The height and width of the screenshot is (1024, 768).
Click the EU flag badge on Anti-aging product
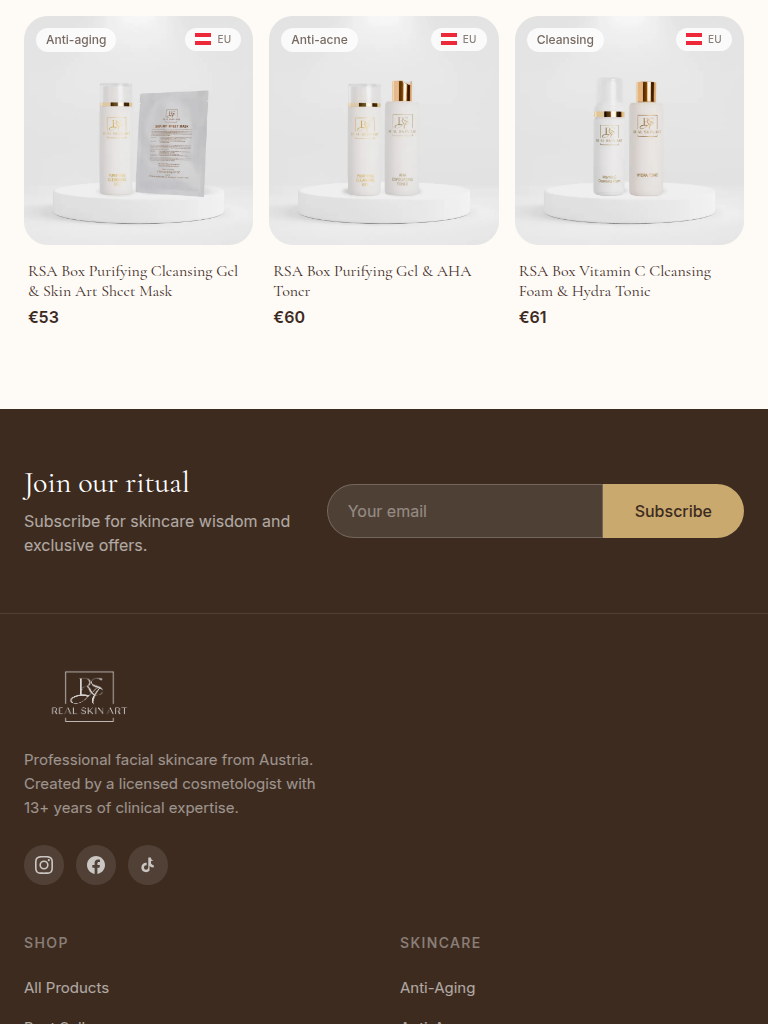coord(213,39)
